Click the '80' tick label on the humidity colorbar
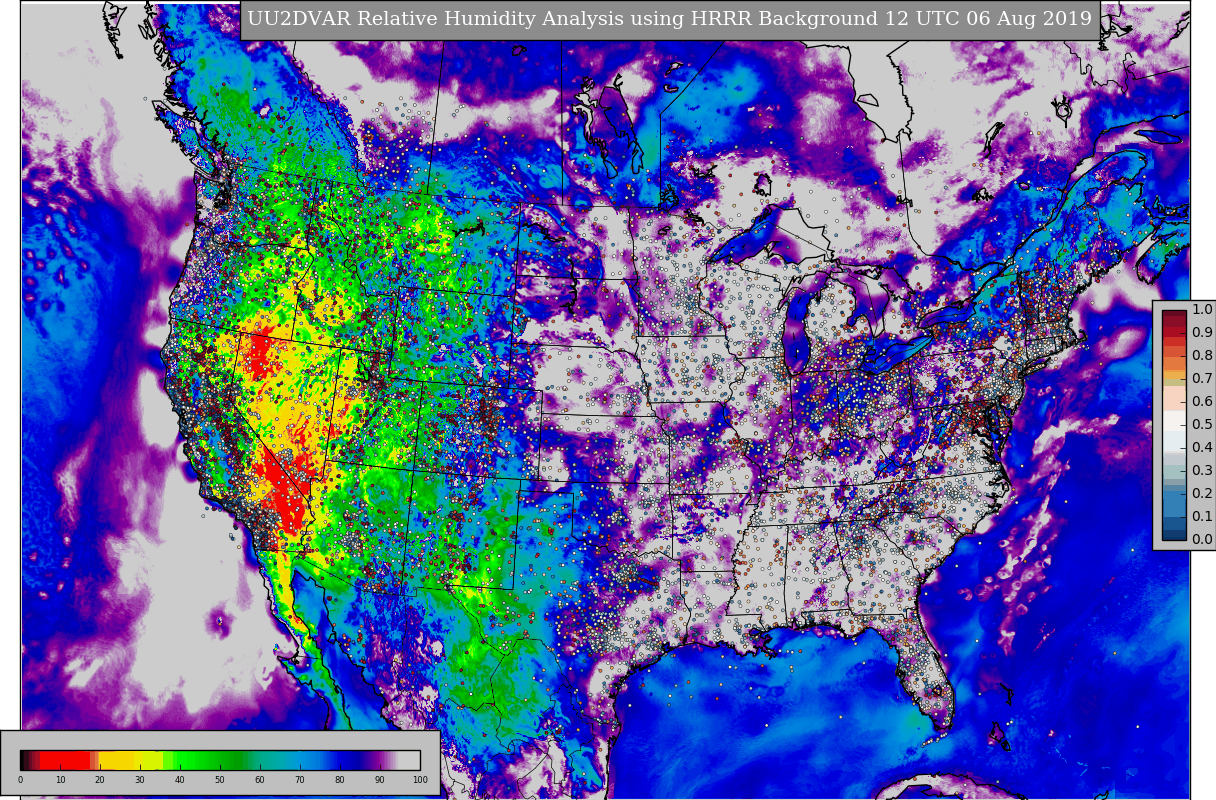Viewport: 1216px width, 800px height. pos(340,780)
